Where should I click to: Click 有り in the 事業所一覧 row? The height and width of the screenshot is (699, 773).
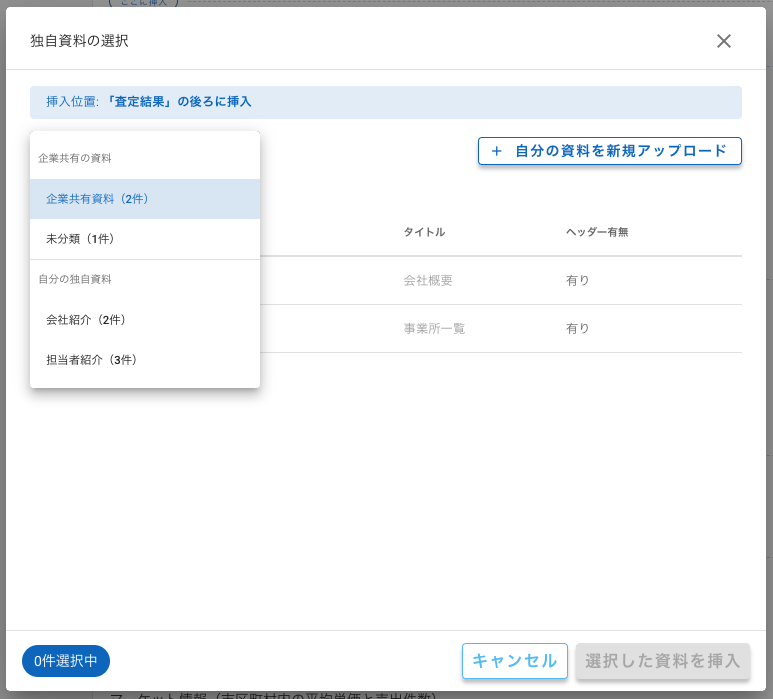point(577,328)
